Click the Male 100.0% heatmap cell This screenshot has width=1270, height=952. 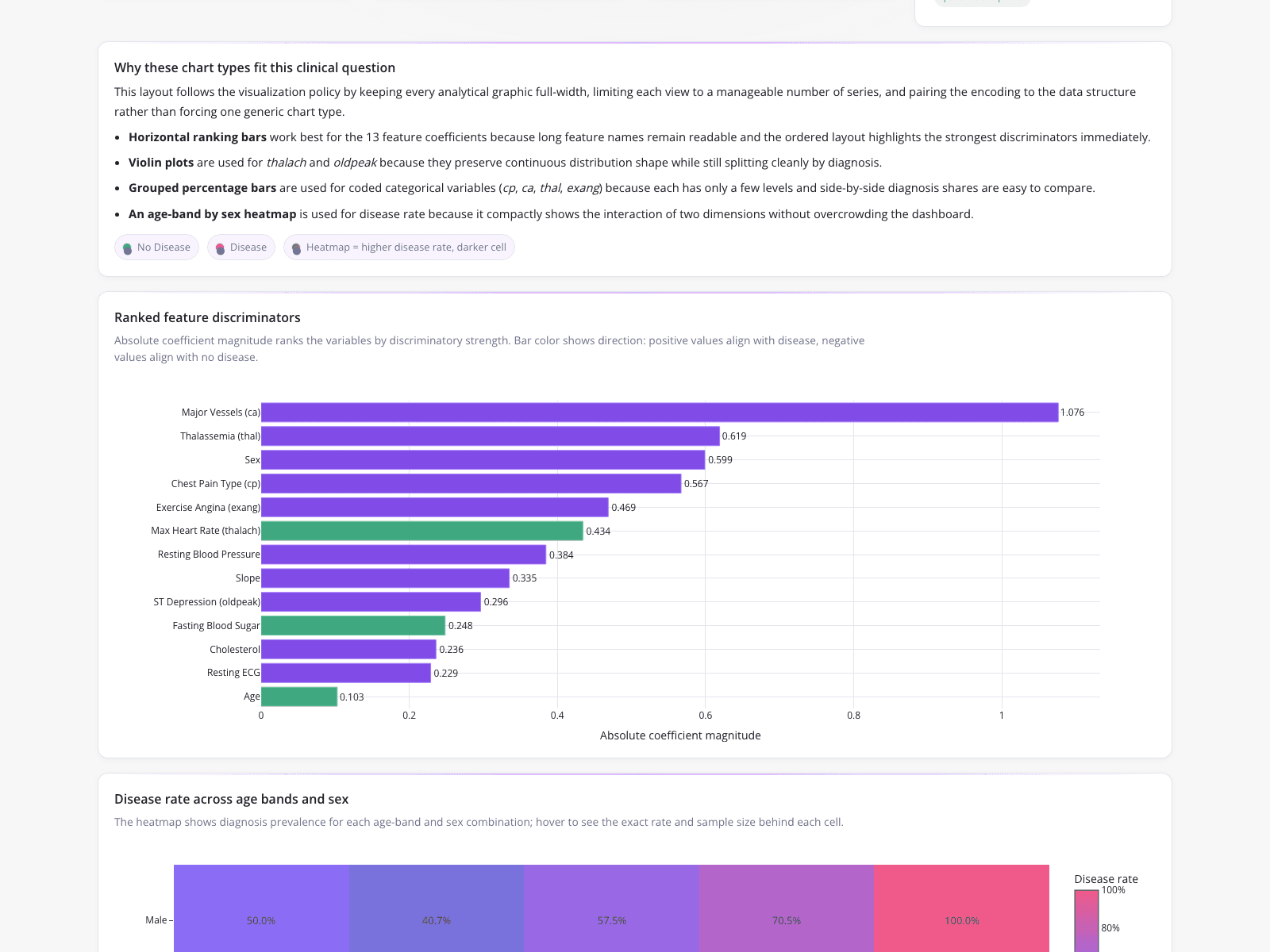point(962,908)
